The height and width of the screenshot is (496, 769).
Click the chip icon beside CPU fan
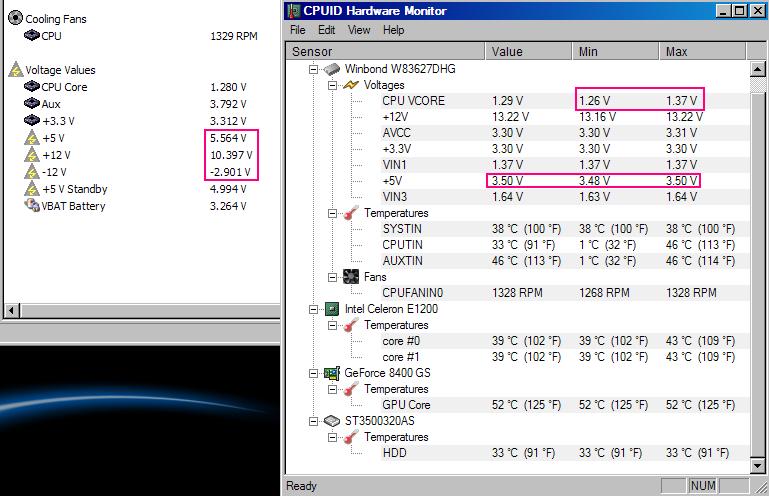[32, 35]
